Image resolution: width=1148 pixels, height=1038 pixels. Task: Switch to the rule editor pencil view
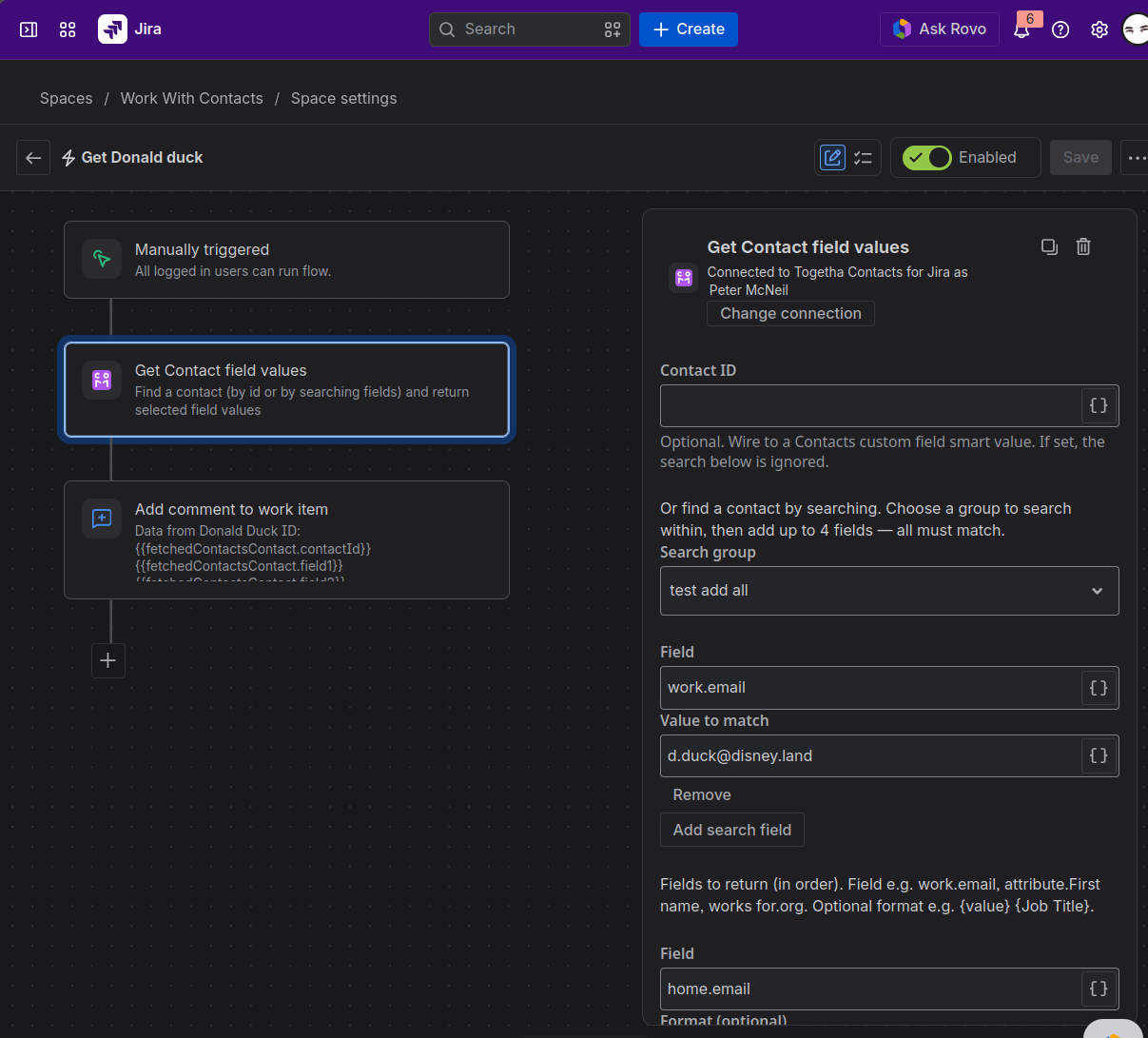pos(832,158)
